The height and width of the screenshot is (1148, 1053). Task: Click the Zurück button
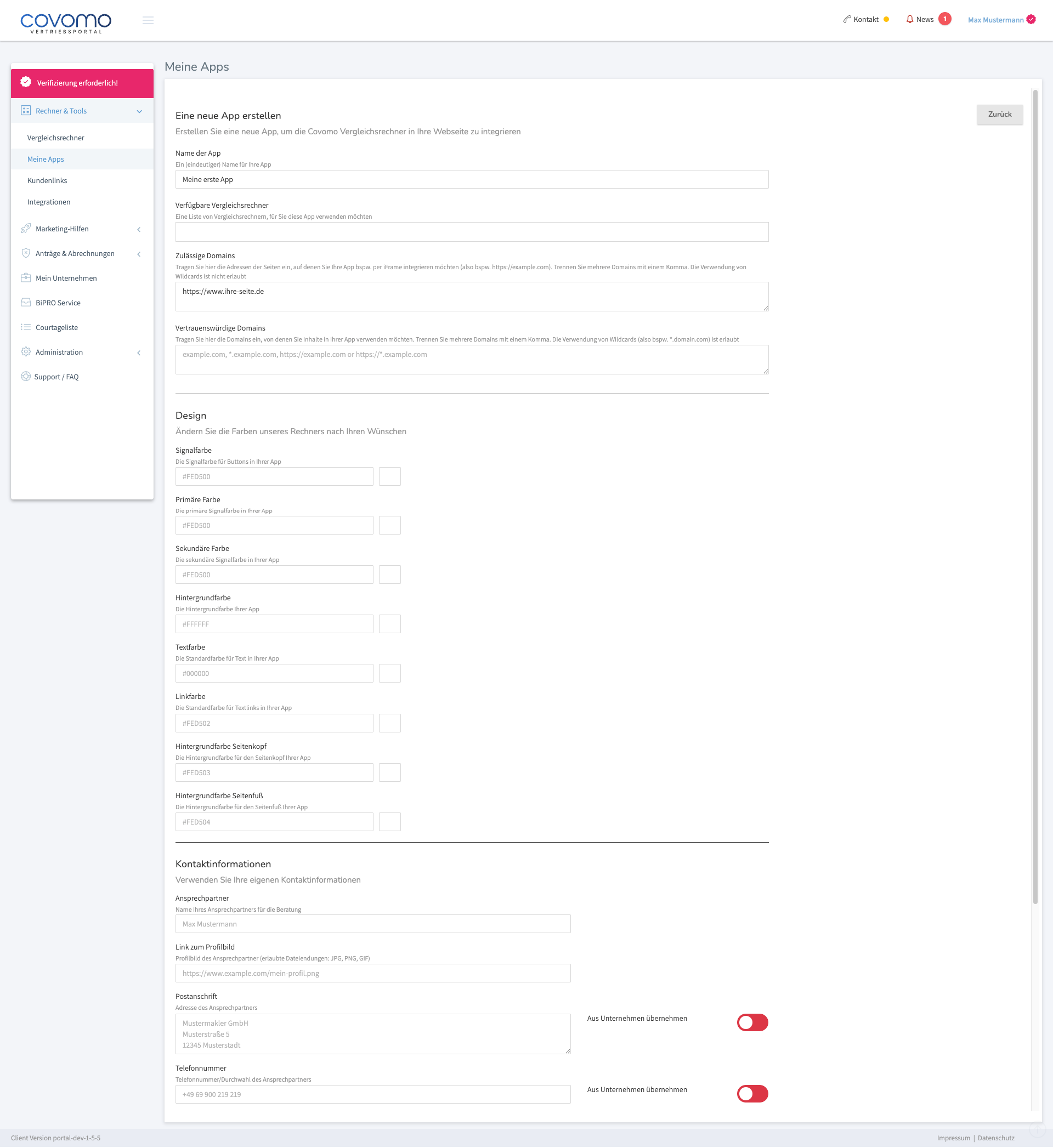[999, 115]
